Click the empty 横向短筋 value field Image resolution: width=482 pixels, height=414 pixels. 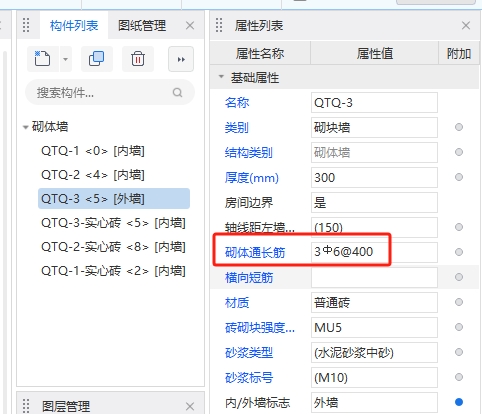click(374, 277)
